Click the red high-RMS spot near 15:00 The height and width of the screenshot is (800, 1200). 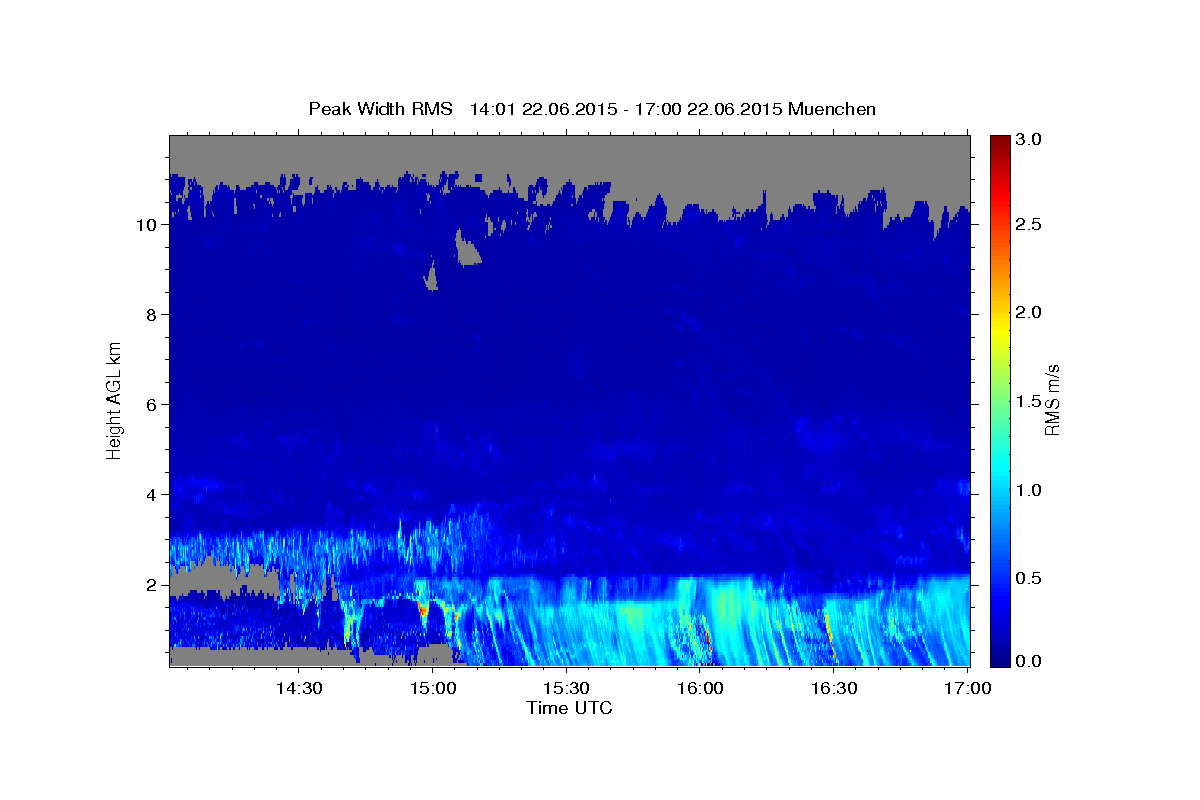click(x=422, y=607)
